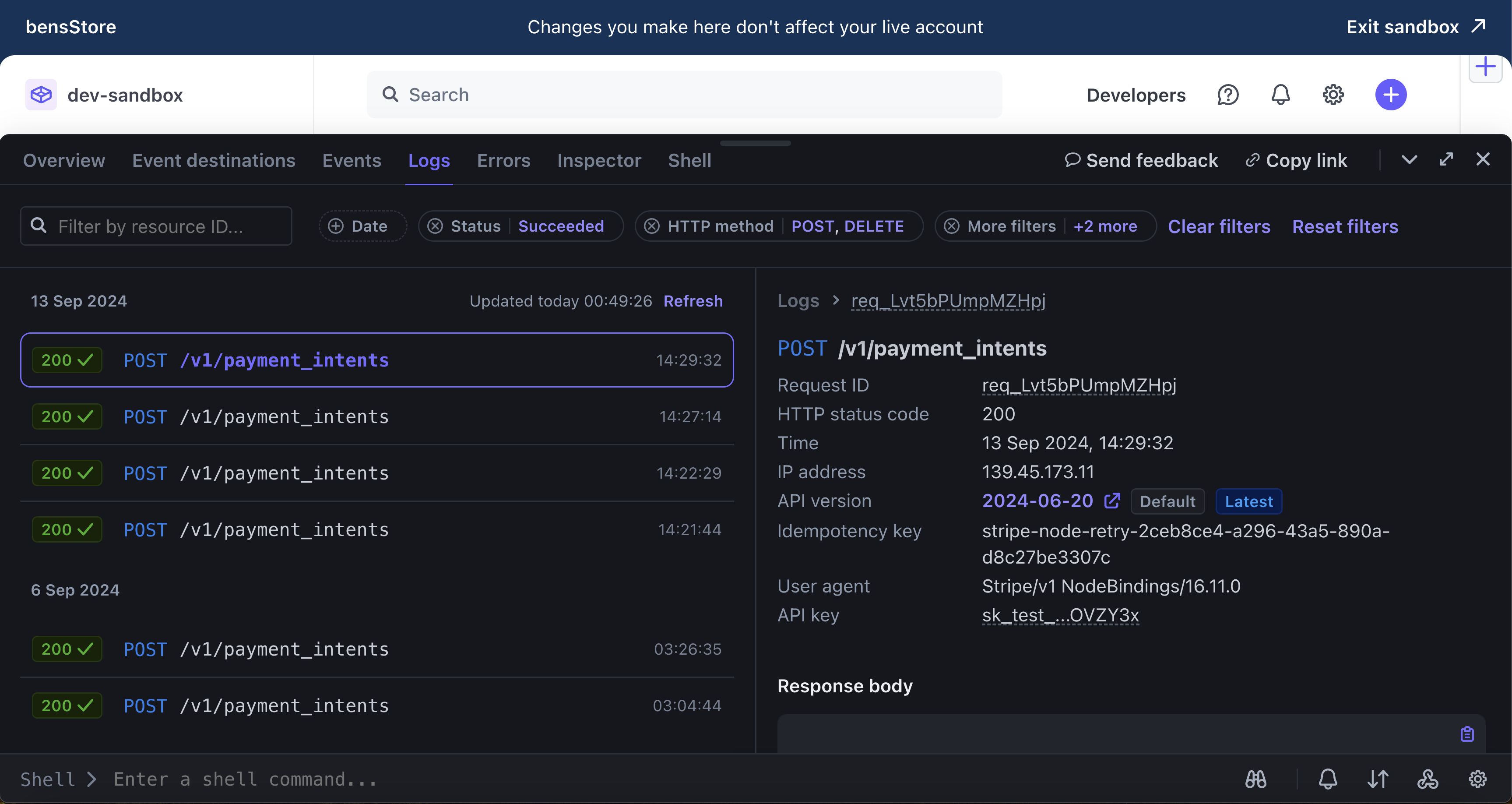Select log entry at 14:22:29
The image size is (1512, 804).
[377, 473]
